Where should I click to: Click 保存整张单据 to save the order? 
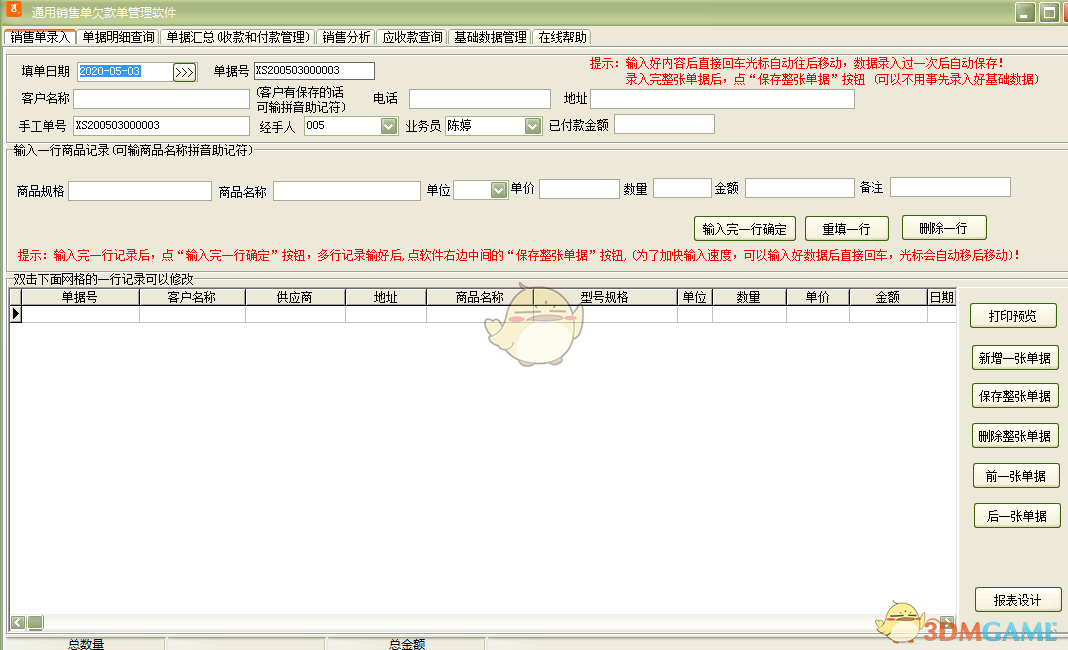(x=1016, y=395)
